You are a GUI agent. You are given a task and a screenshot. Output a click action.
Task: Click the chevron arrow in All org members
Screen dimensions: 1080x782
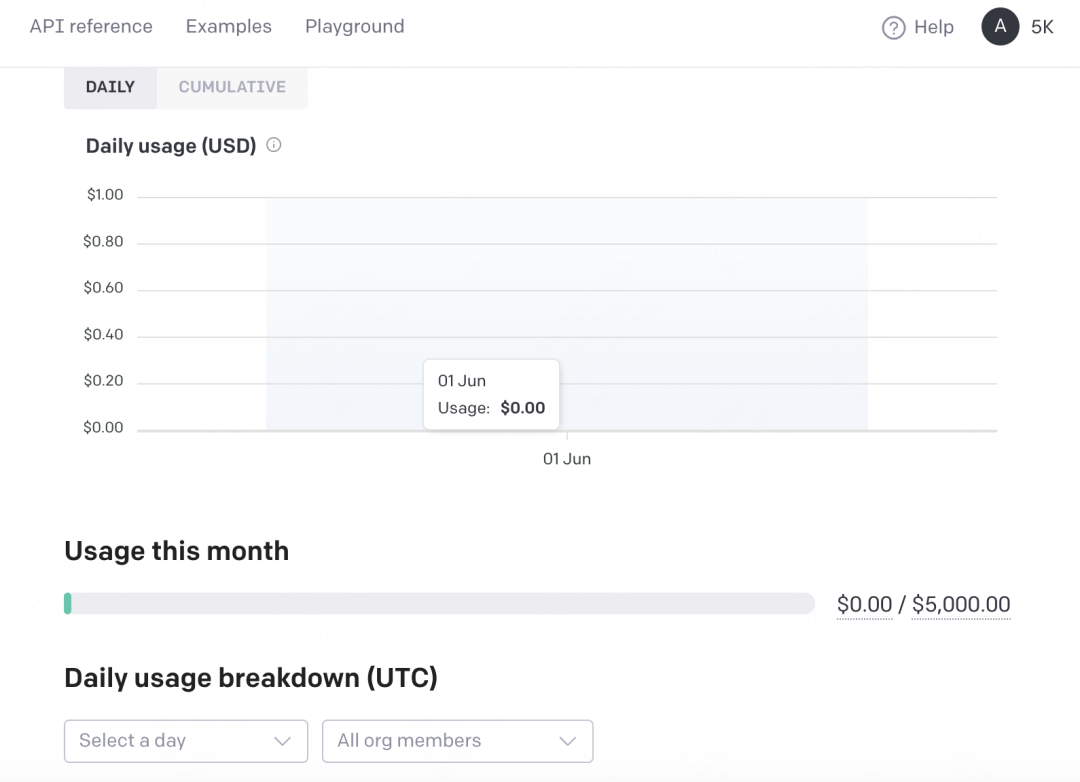(568, 741)
